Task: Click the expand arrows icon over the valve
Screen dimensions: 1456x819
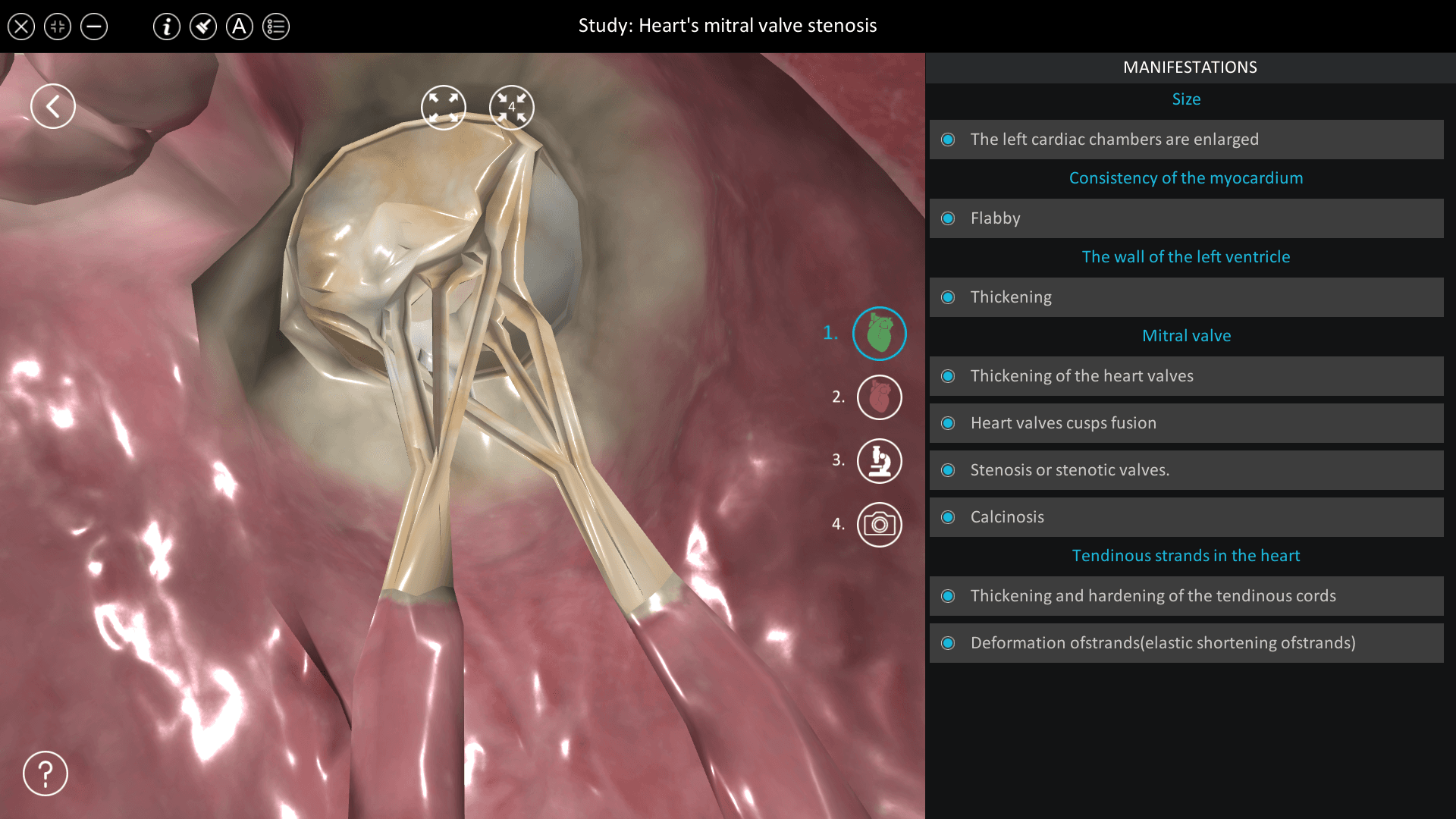Action: 444,107
